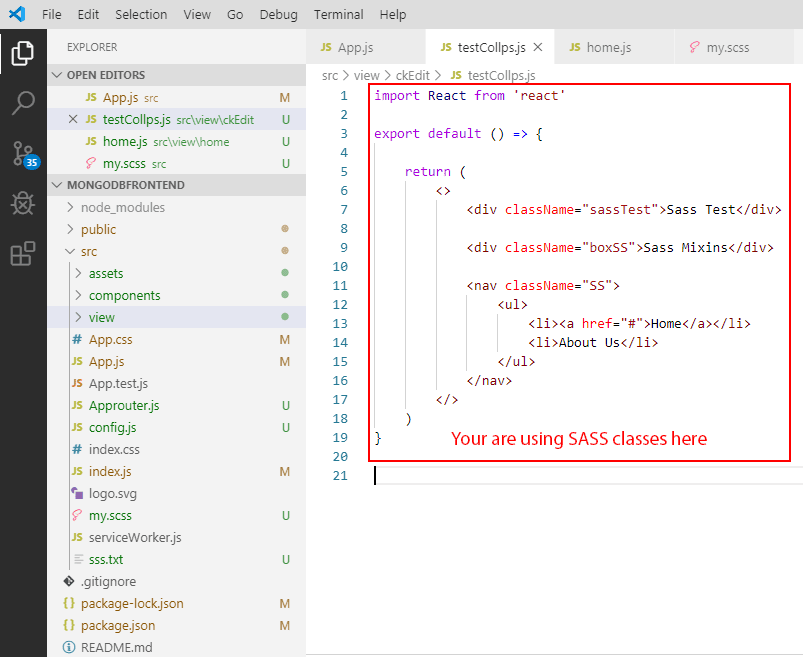
Task: Close the testCollps.js tab
Action: [538, 47]
